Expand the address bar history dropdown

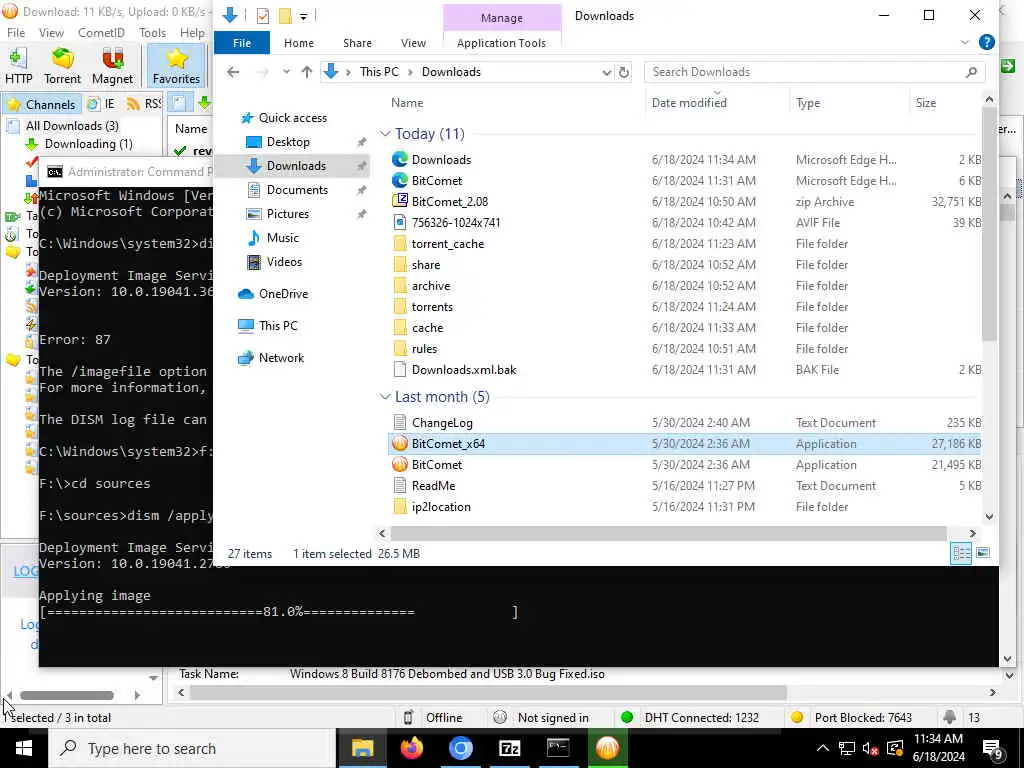[607, 72]
